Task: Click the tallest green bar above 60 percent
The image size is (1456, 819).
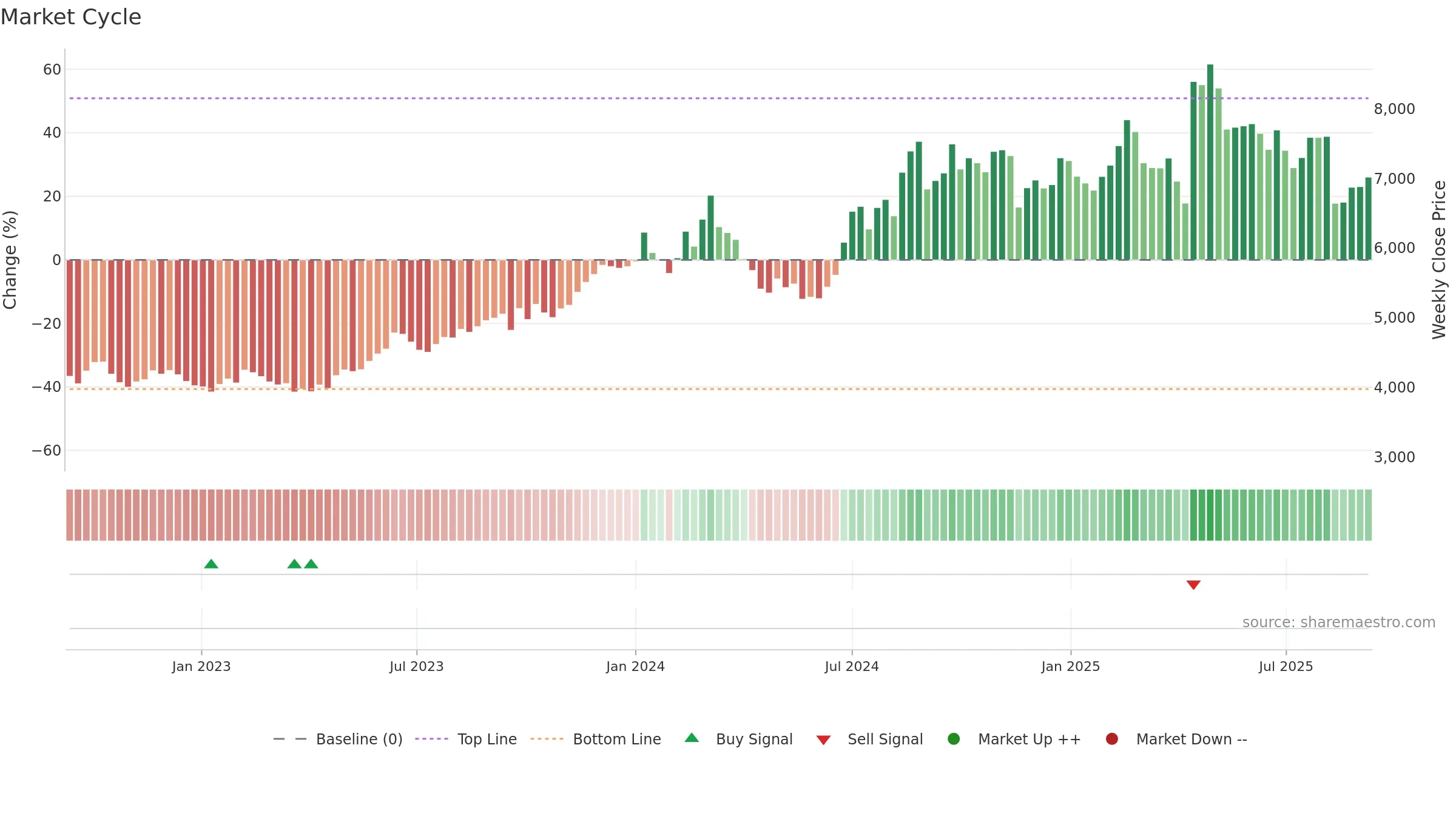Action: [x=1210, y=162]
